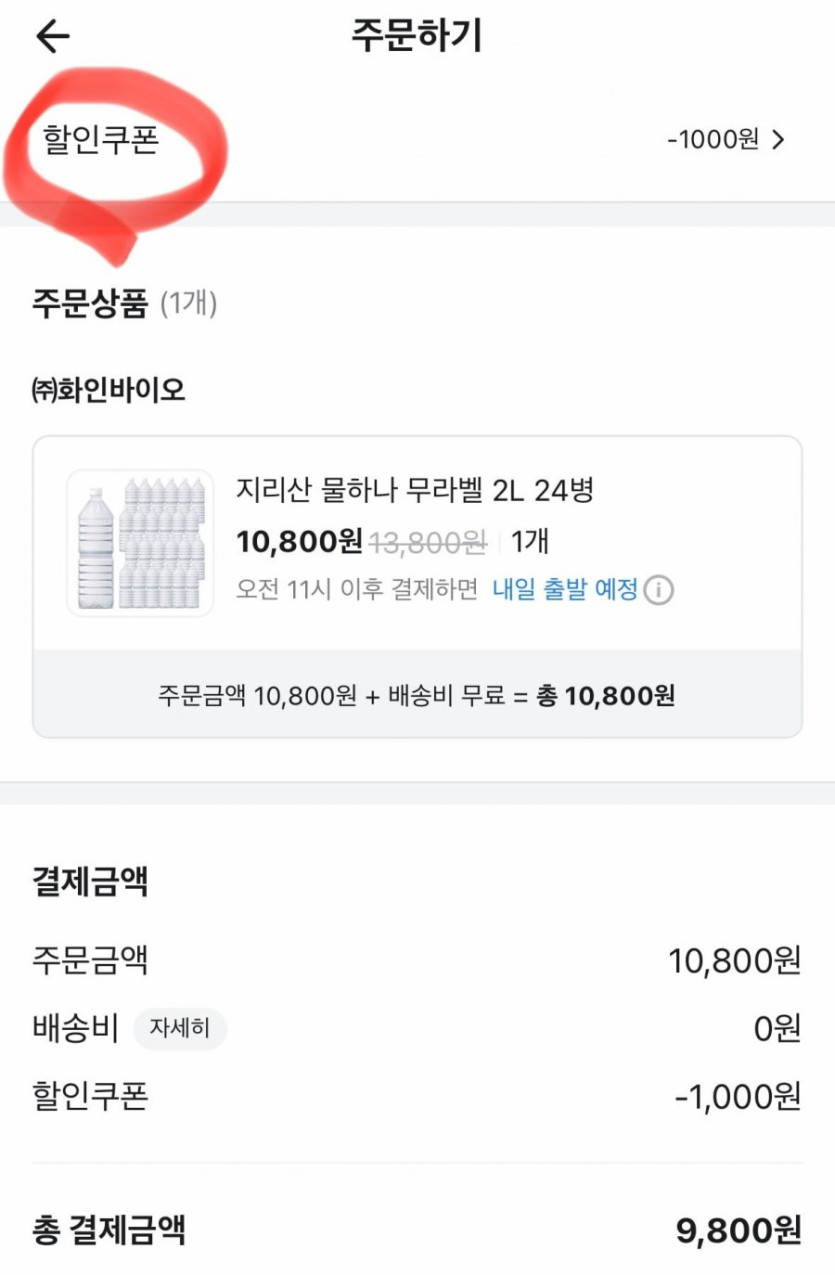Image resolution: width=835 pixels, height=1275 pixels.
Task: Go back using the top-left arrow
Action: (x=52, y=37)
